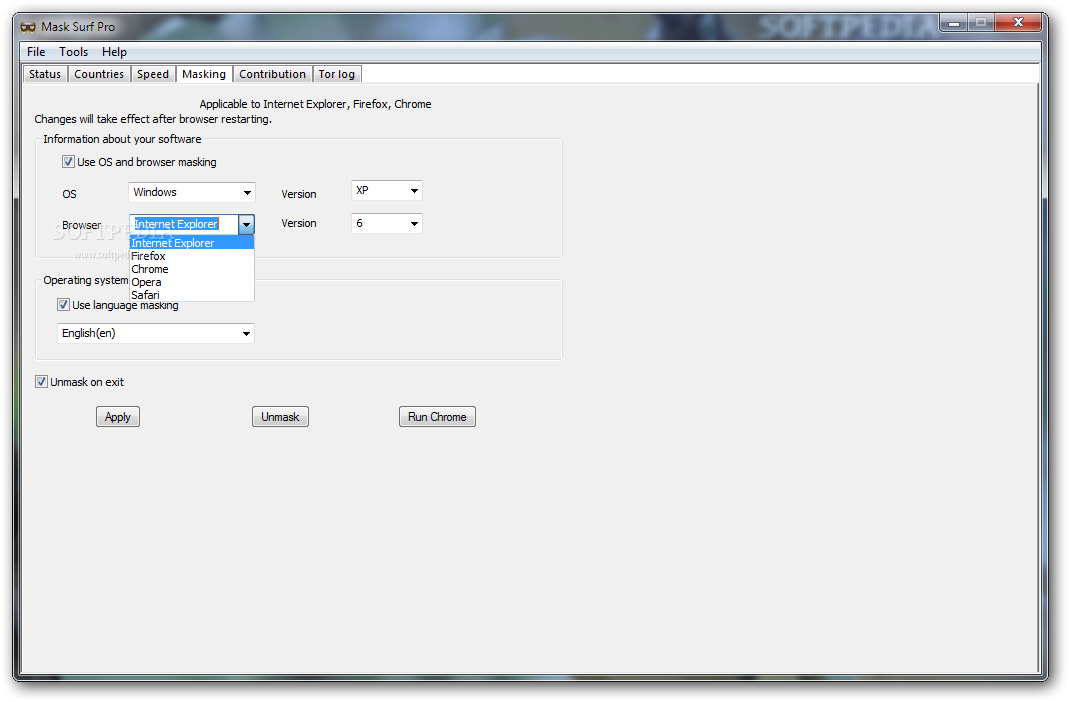Toggle Use OS and browser masking checkbox
This screenshot has height=702, width=1069.
(x=68, y=162)
